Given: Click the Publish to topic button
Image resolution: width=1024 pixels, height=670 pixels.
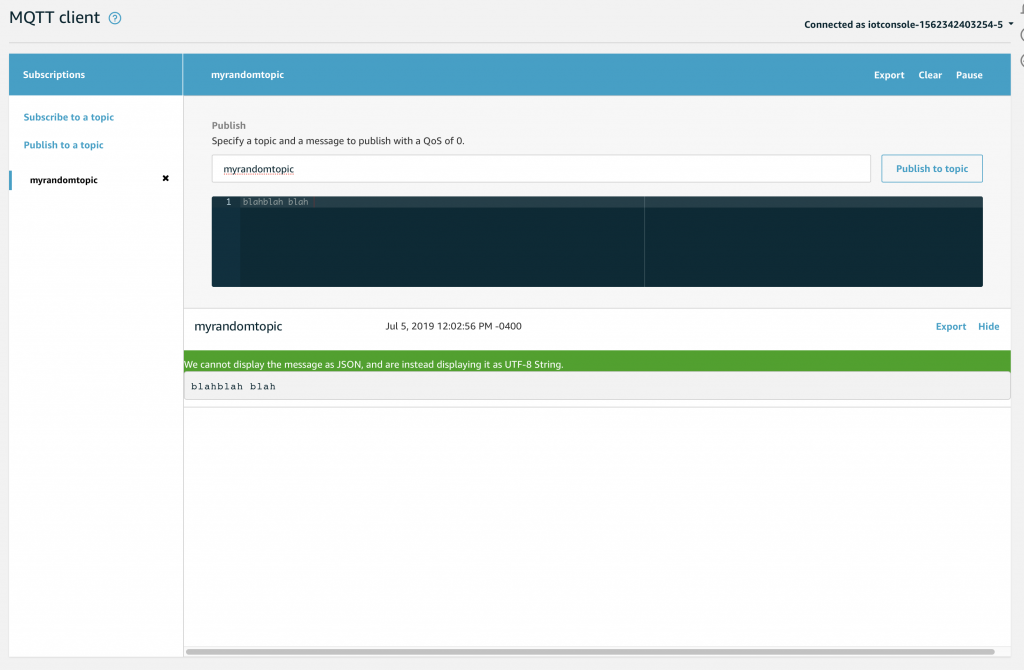Looking at the screenshot, I should [x=931, y=168].
